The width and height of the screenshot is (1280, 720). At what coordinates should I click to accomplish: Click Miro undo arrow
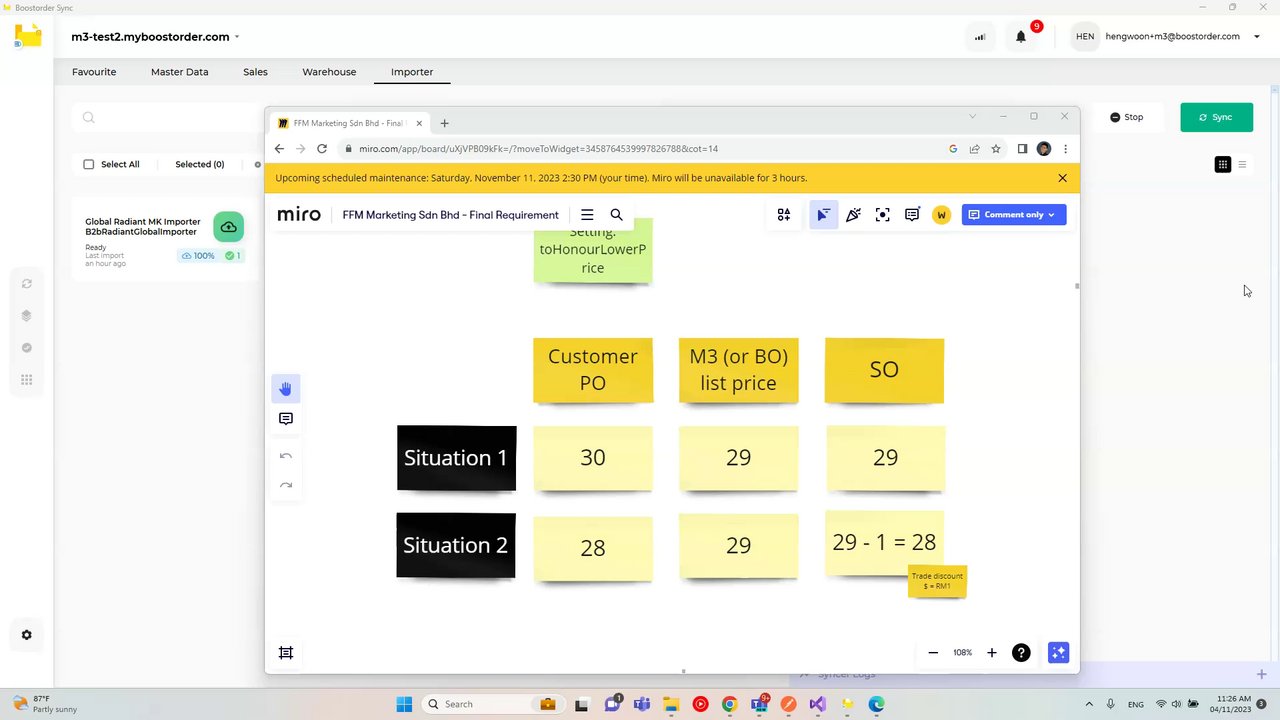[x=286, y=456]
